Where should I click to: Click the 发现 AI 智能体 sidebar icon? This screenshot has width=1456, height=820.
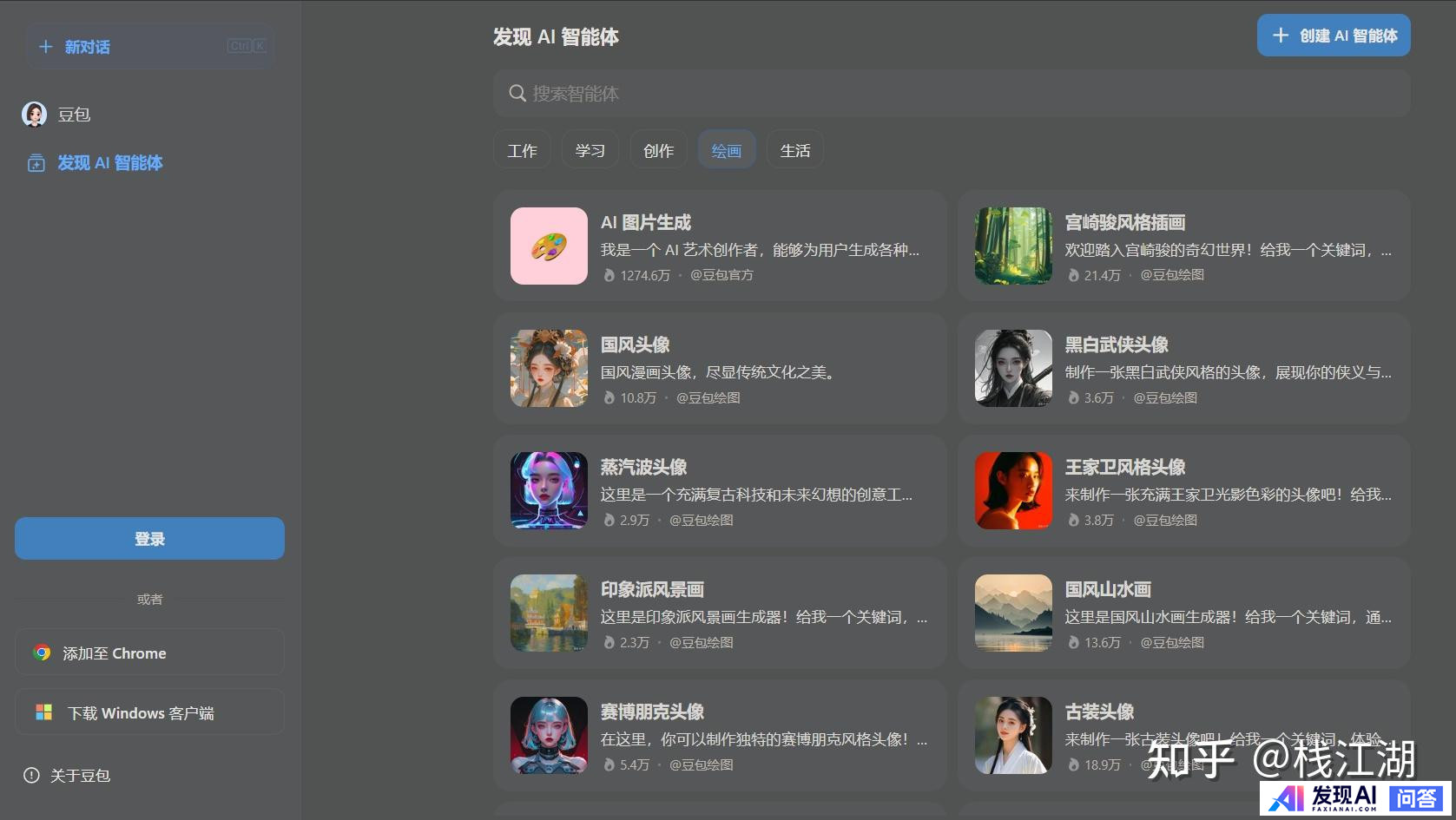tap(36, 163)
